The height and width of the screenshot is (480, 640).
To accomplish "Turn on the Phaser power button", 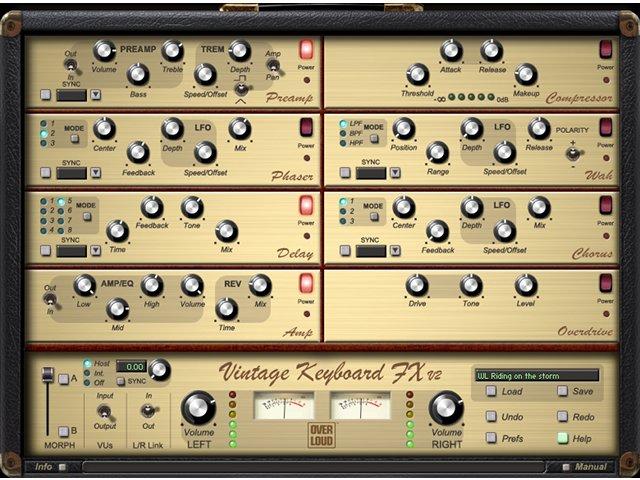I will tap(306, 127).
